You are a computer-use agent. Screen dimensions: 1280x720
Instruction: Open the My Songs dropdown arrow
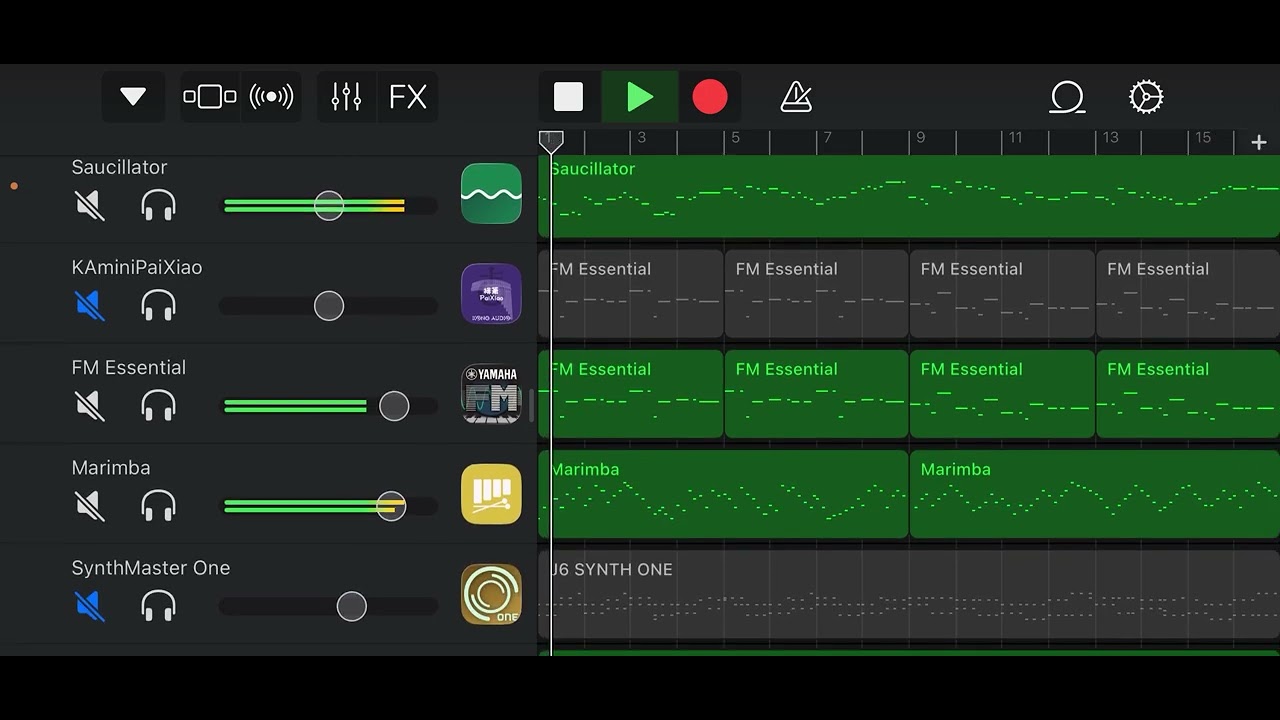(x=133, y=97)
